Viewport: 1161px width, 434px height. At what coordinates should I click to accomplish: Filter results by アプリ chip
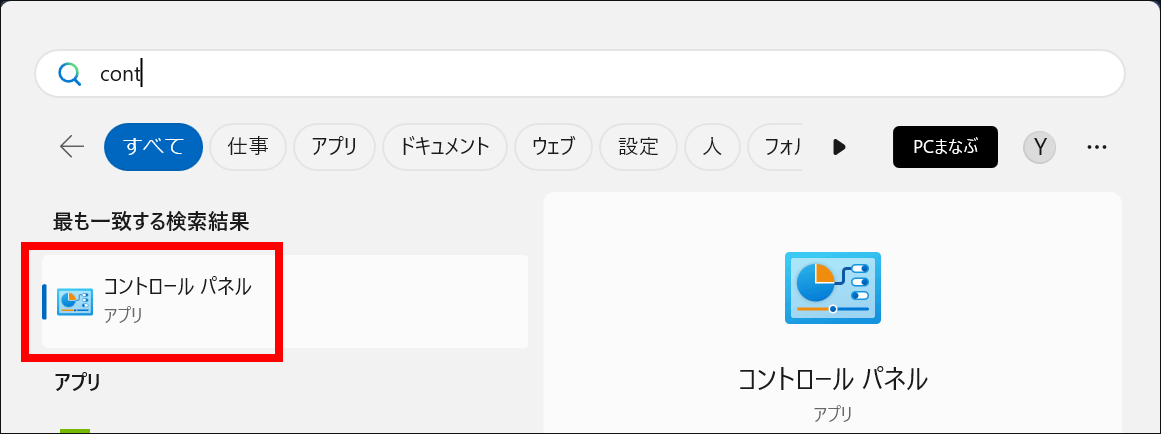pyautogui.click(x=334, y=147)
